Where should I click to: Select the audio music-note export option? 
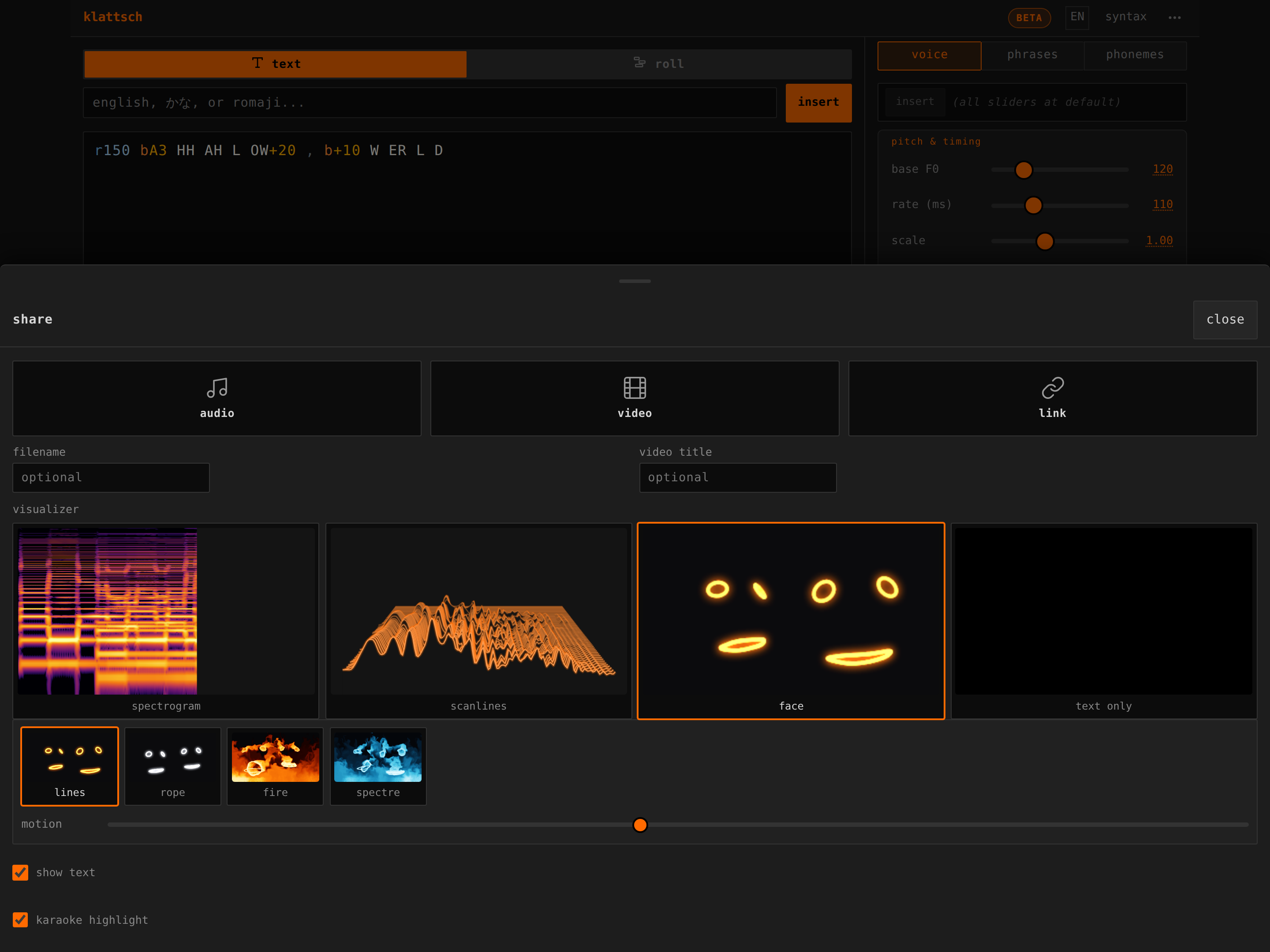(x=217, y=398)
